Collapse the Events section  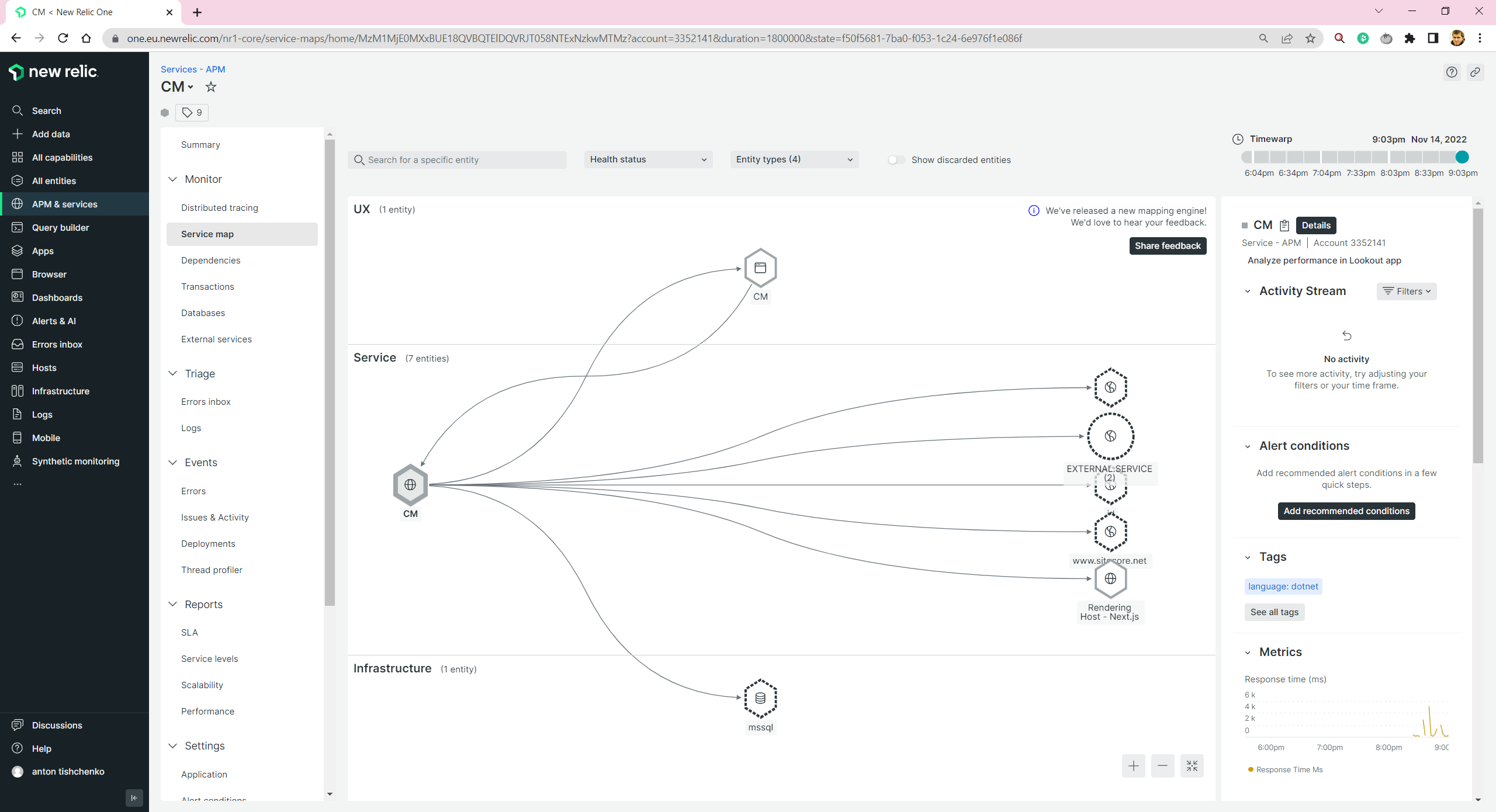tap(172, 462)
